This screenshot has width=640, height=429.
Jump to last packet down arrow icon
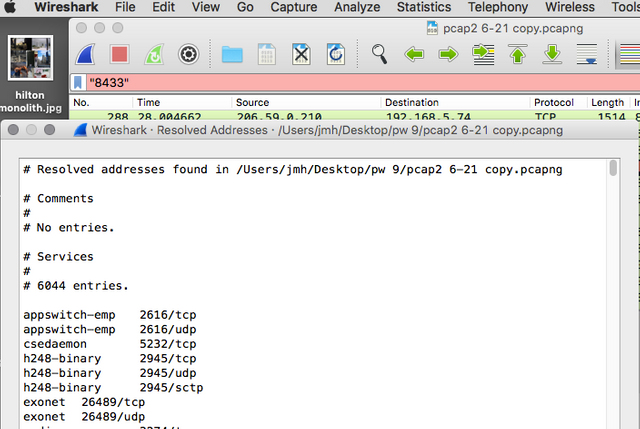[x=552, y=54]
